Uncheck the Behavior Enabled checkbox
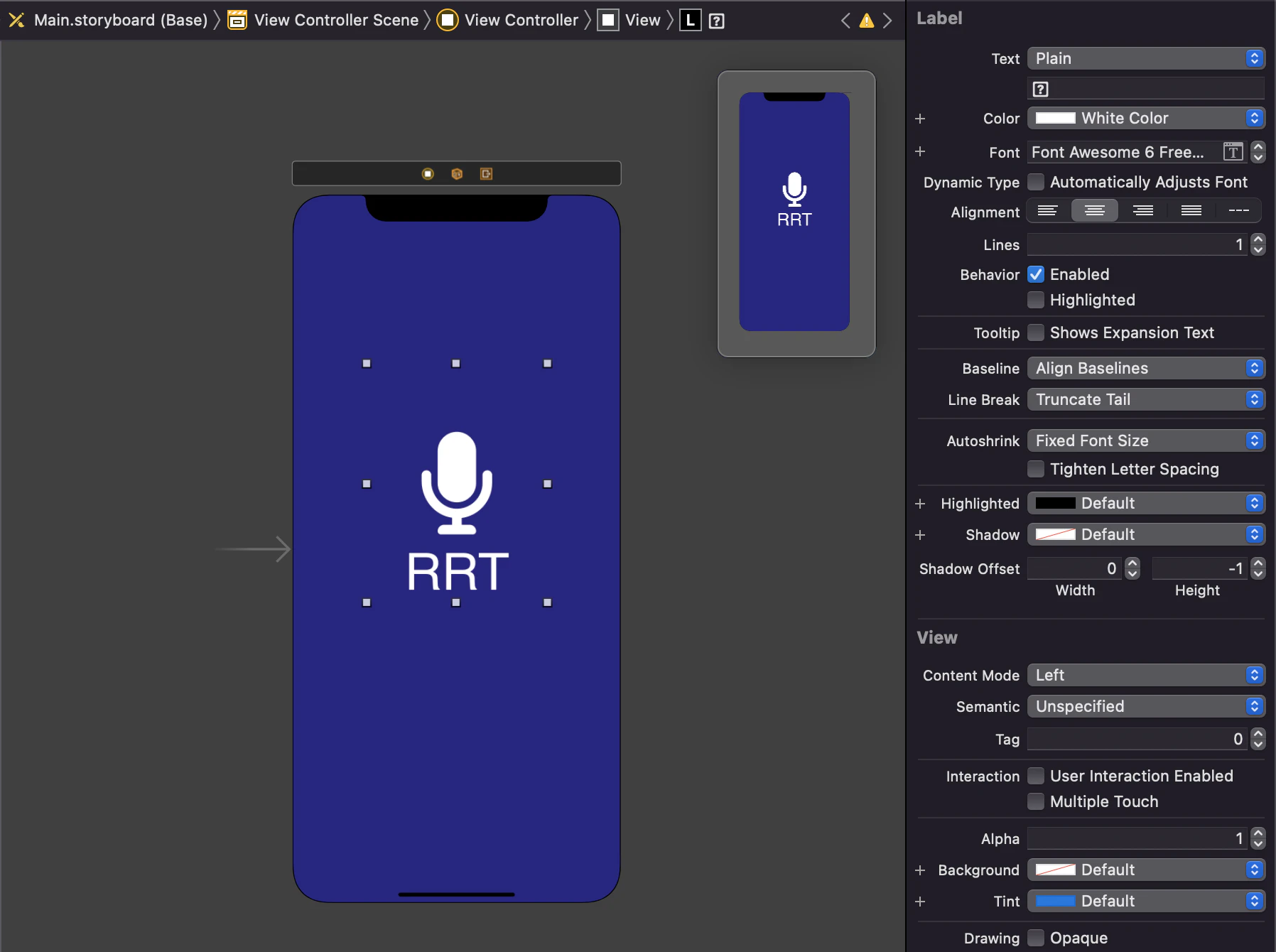This screenshot has width=1276, height=952. (1037, 275)
